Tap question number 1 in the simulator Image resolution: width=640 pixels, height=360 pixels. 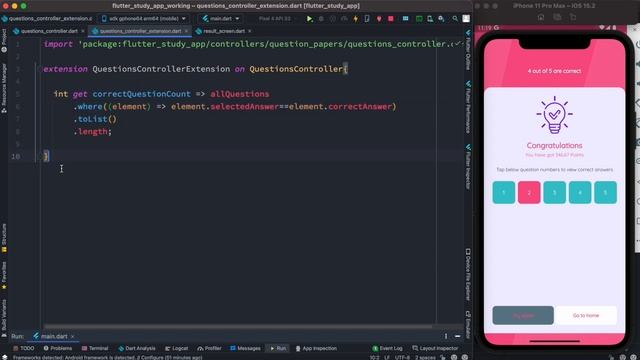click(x=503, y=192)
